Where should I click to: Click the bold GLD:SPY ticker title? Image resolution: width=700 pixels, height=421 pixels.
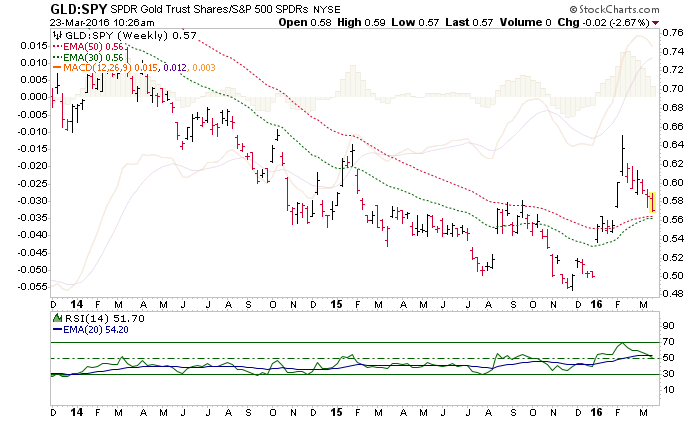point(79,9)
